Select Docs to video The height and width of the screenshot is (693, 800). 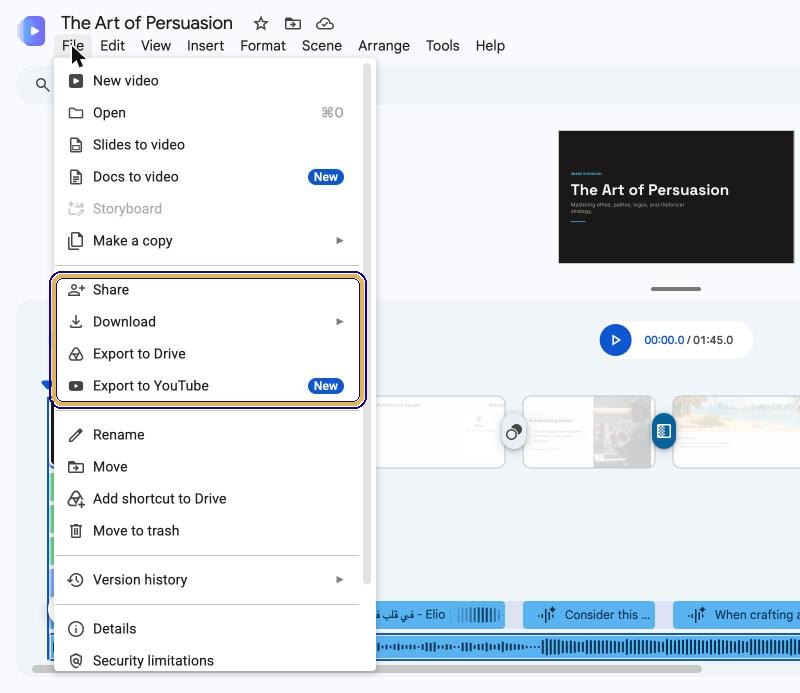208,177
